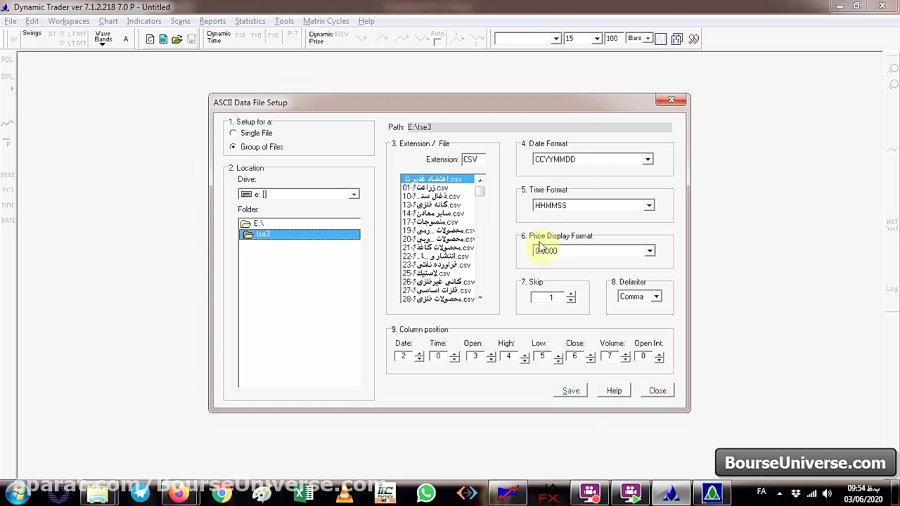Open the Indicators menu
Screen dimensions: 900x506
tap(144, 21)
